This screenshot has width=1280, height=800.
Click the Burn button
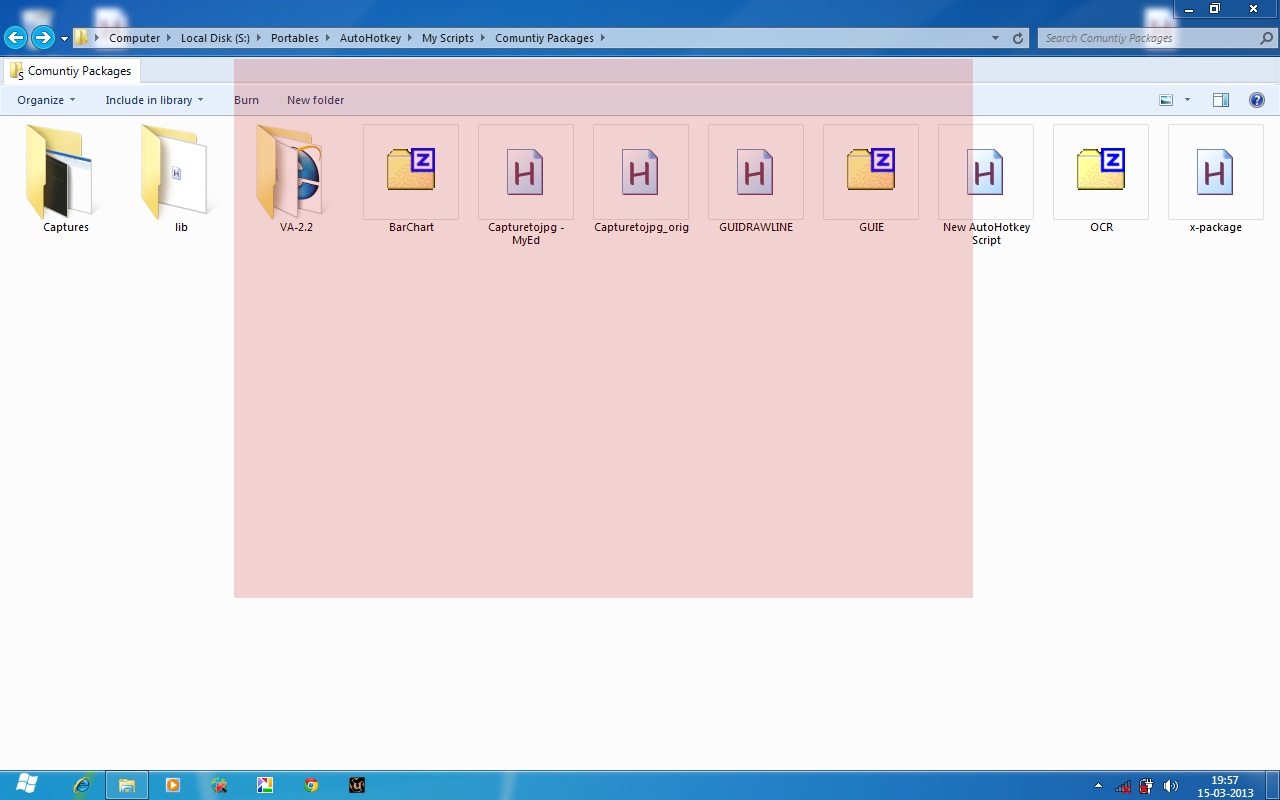click(x=246, y=100)
